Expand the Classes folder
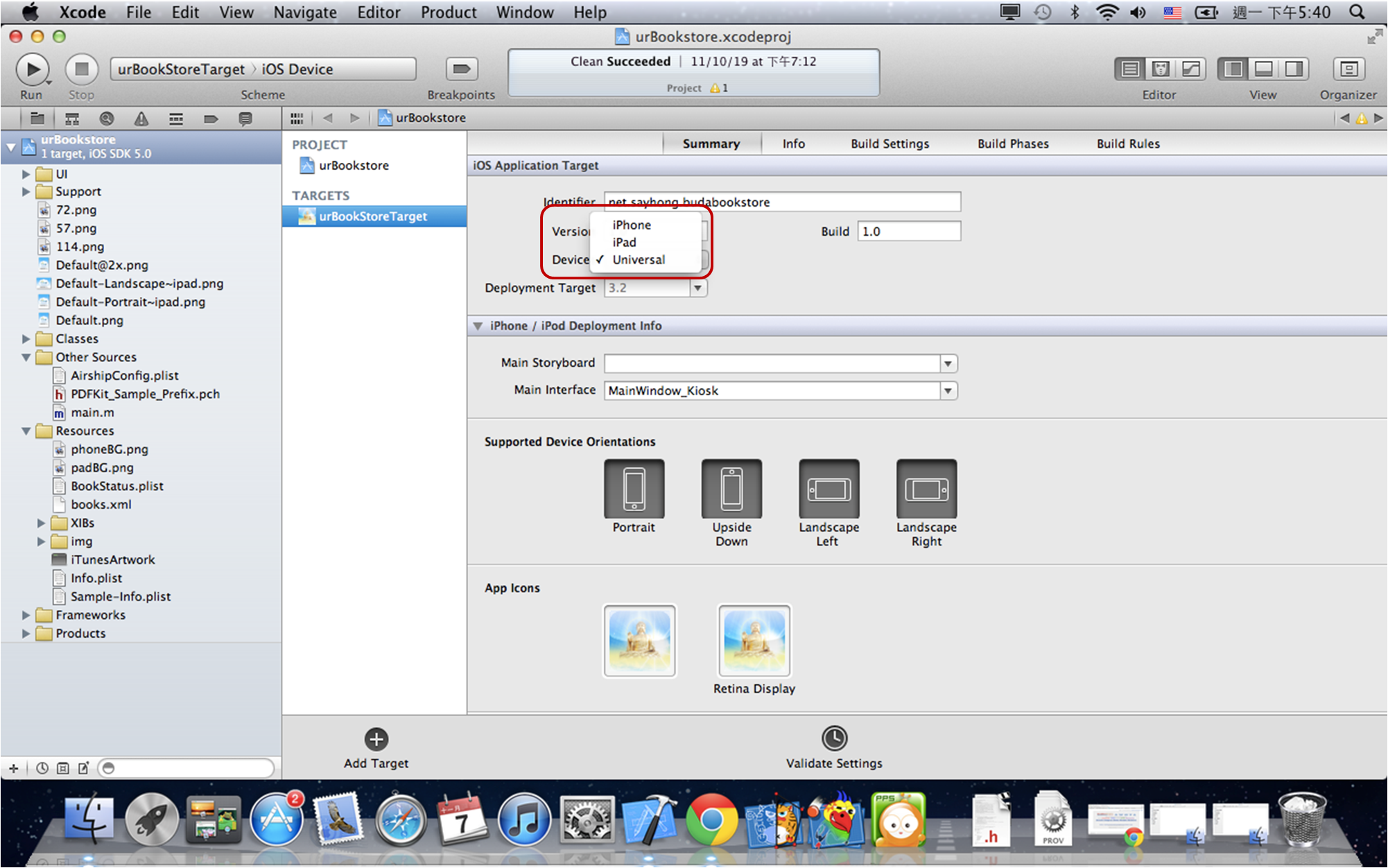This screenshot has height=868, width=1388. coord(26,339)
